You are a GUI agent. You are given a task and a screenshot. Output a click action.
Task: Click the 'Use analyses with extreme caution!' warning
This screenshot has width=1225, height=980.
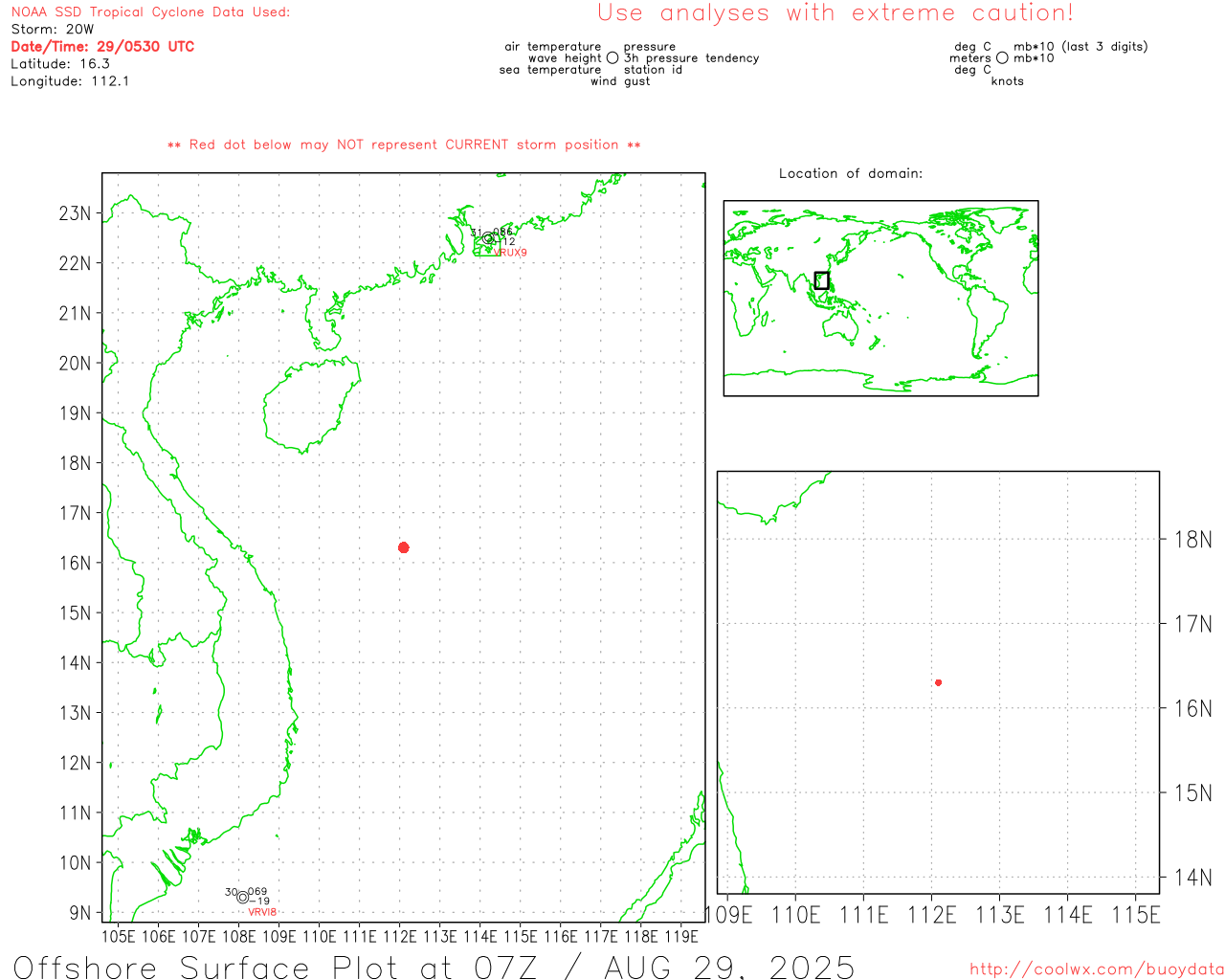835,13
